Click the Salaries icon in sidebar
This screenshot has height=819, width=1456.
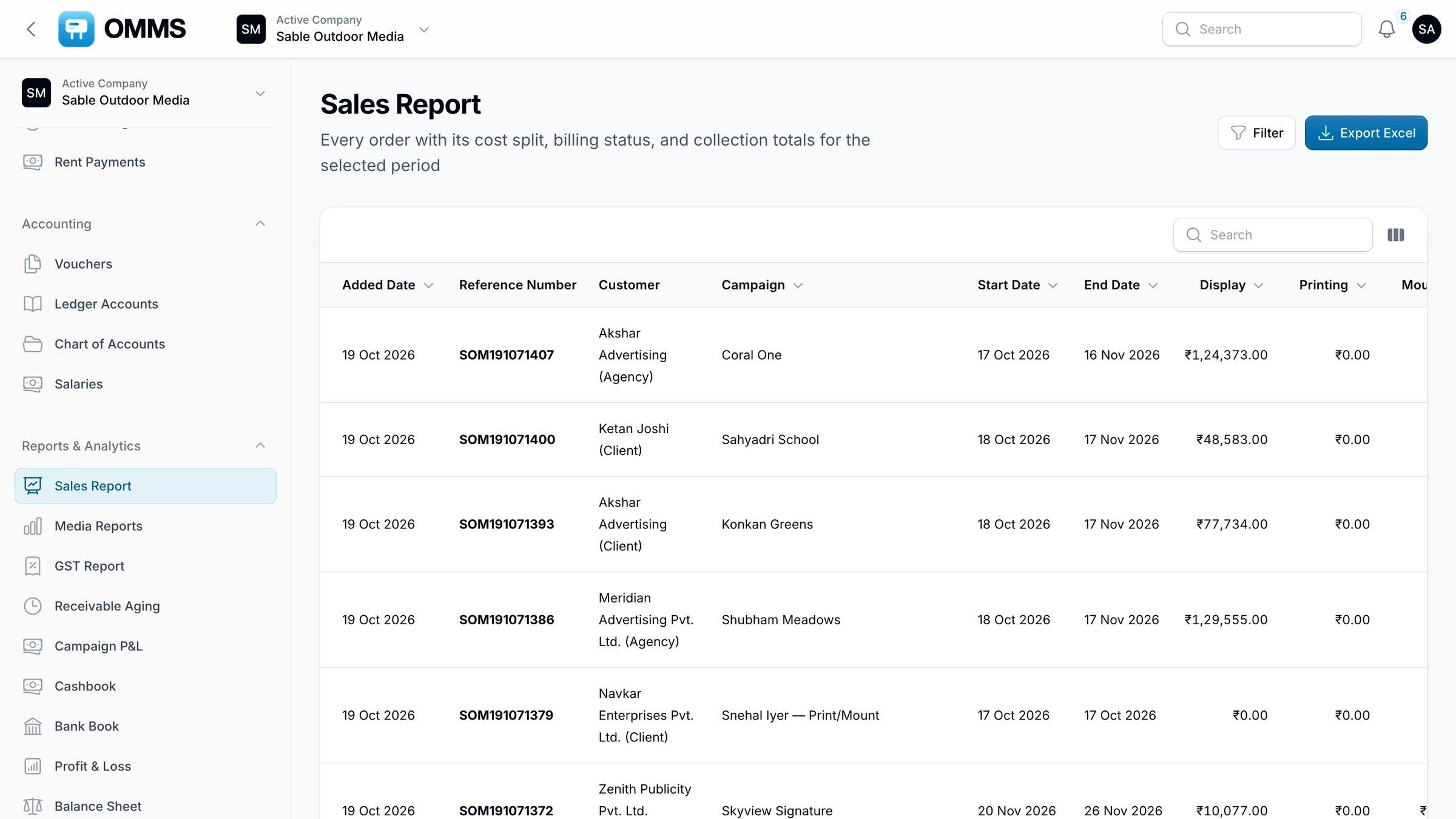[33, 384]
